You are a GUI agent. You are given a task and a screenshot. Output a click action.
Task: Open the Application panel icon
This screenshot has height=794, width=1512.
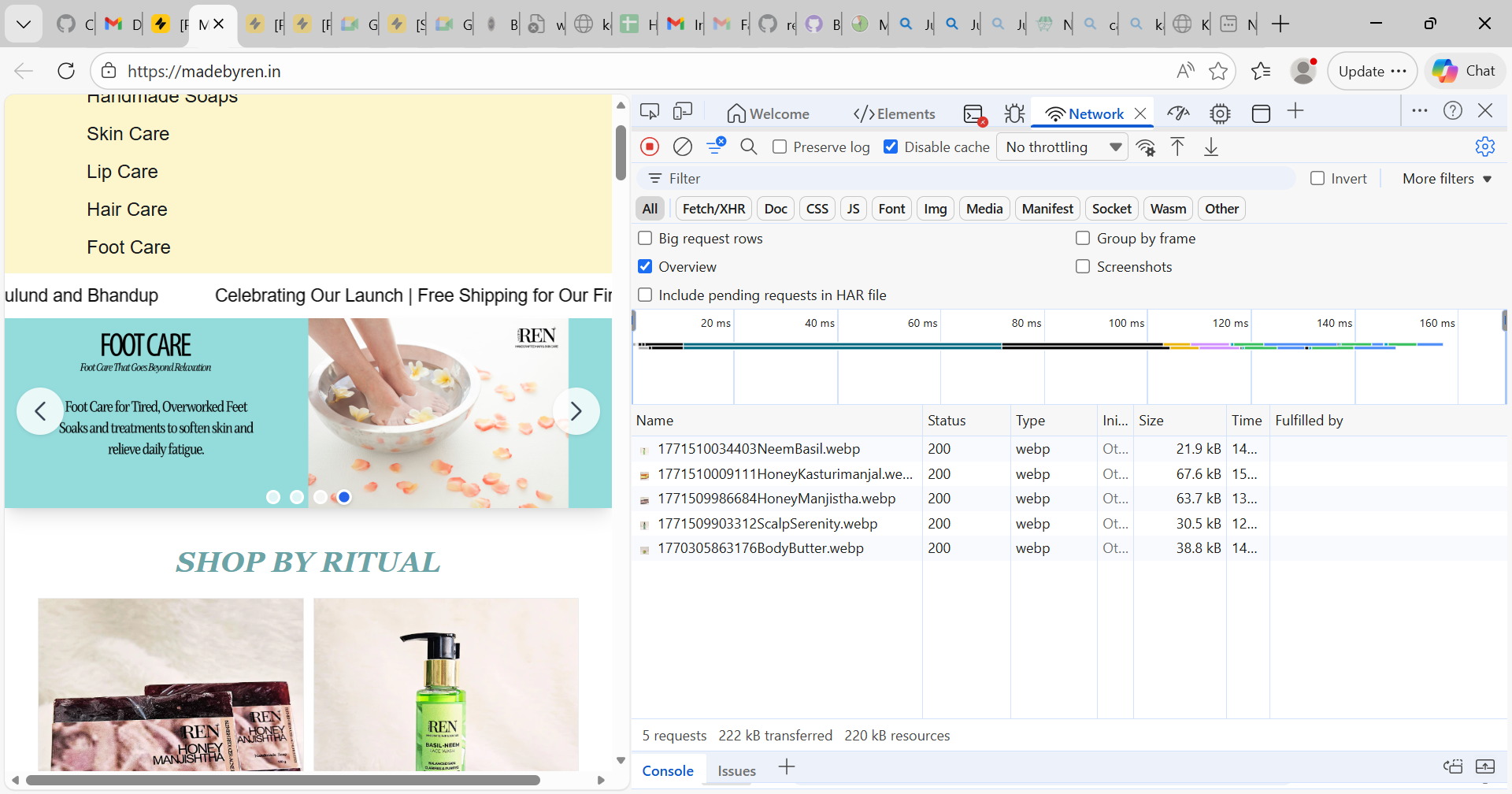tap(1261, 113)
